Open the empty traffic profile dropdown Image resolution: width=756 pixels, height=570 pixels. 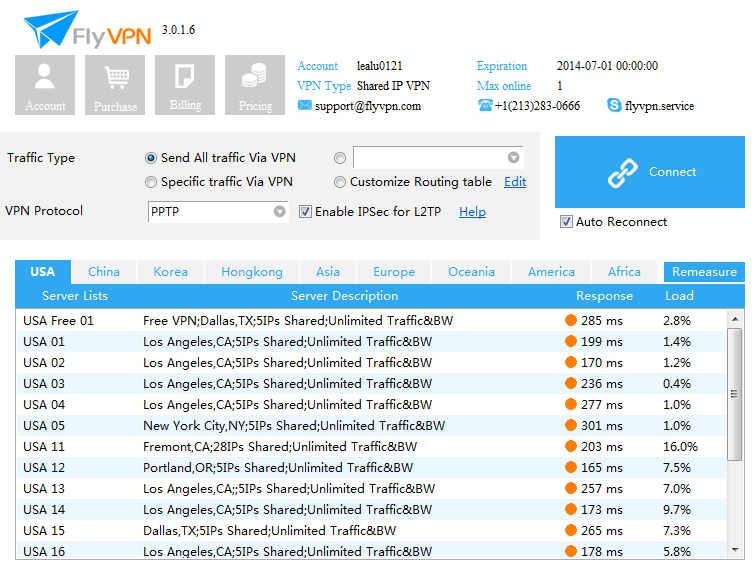click(438, 157)
